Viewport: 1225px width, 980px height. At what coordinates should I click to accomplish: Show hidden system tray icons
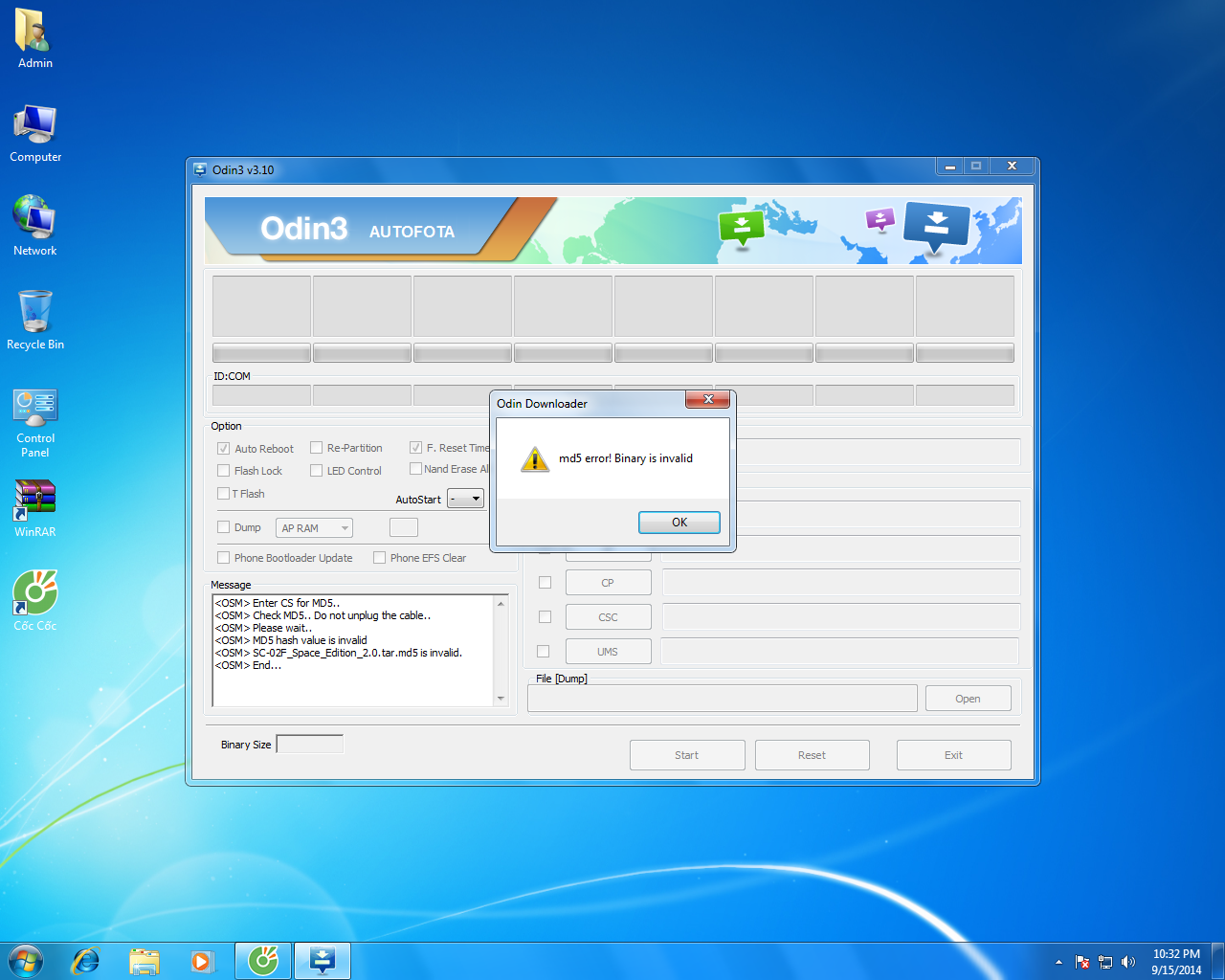pyautogui.click(x=1058, y=962)
